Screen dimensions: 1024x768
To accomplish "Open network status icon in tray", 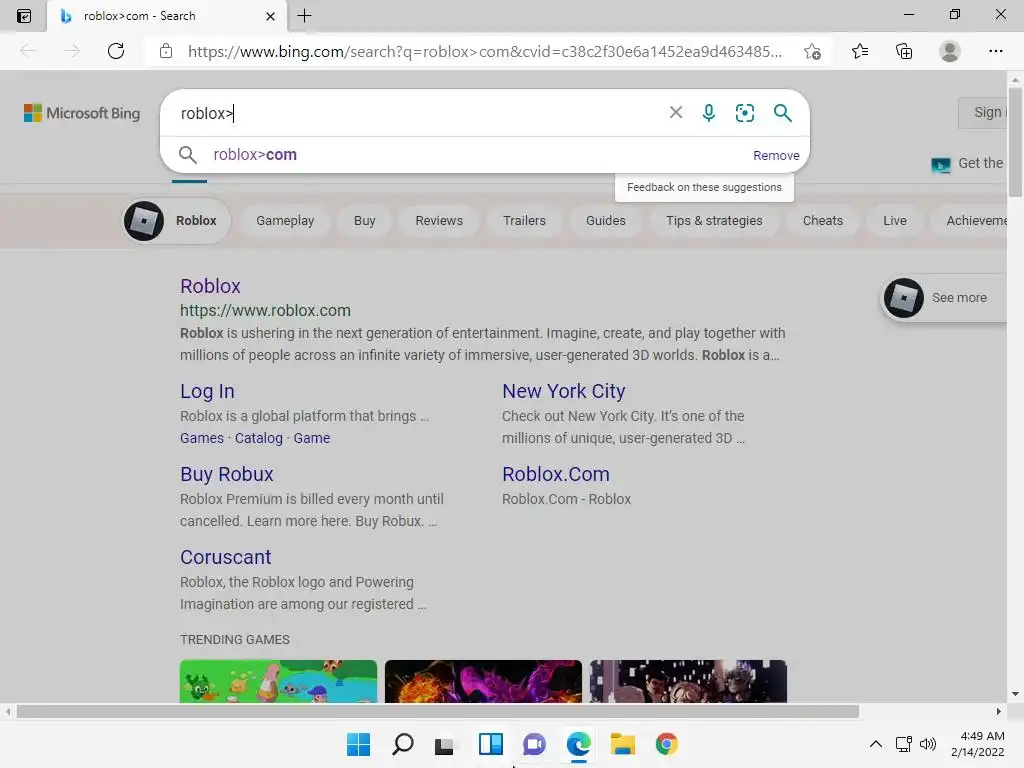I will coord(904,744).
